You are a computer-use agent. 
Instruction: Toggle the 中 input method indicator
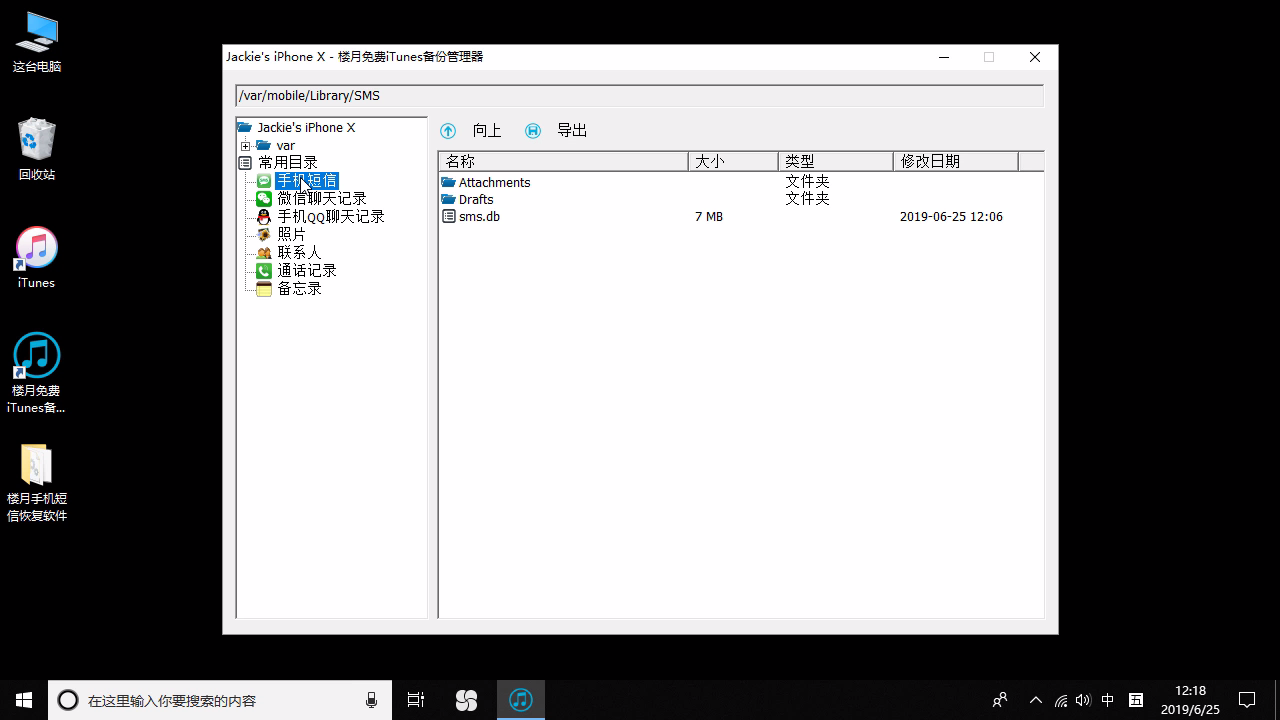1108,700
